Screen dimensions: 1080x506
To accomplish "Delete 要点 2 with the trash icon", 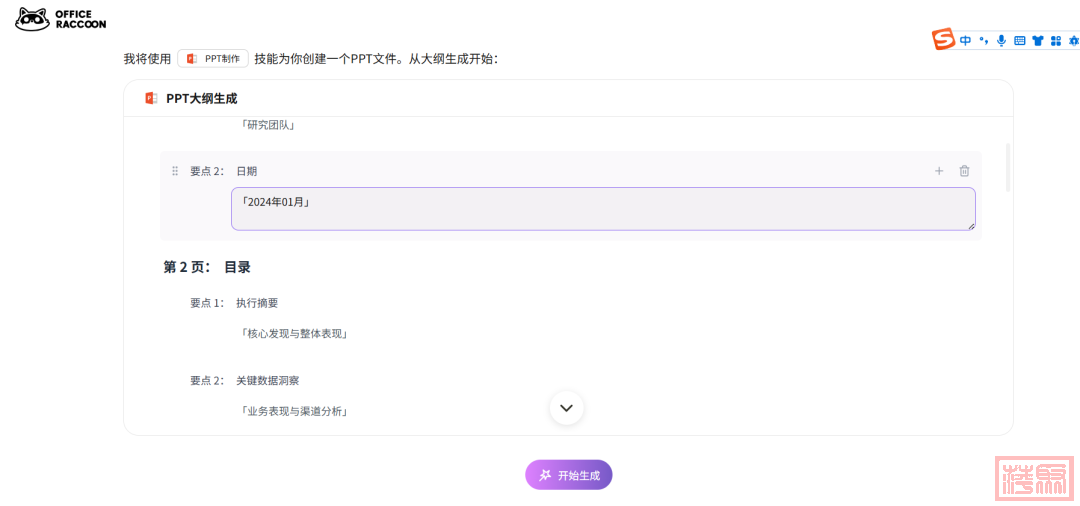I will click(x=964, y=171).
